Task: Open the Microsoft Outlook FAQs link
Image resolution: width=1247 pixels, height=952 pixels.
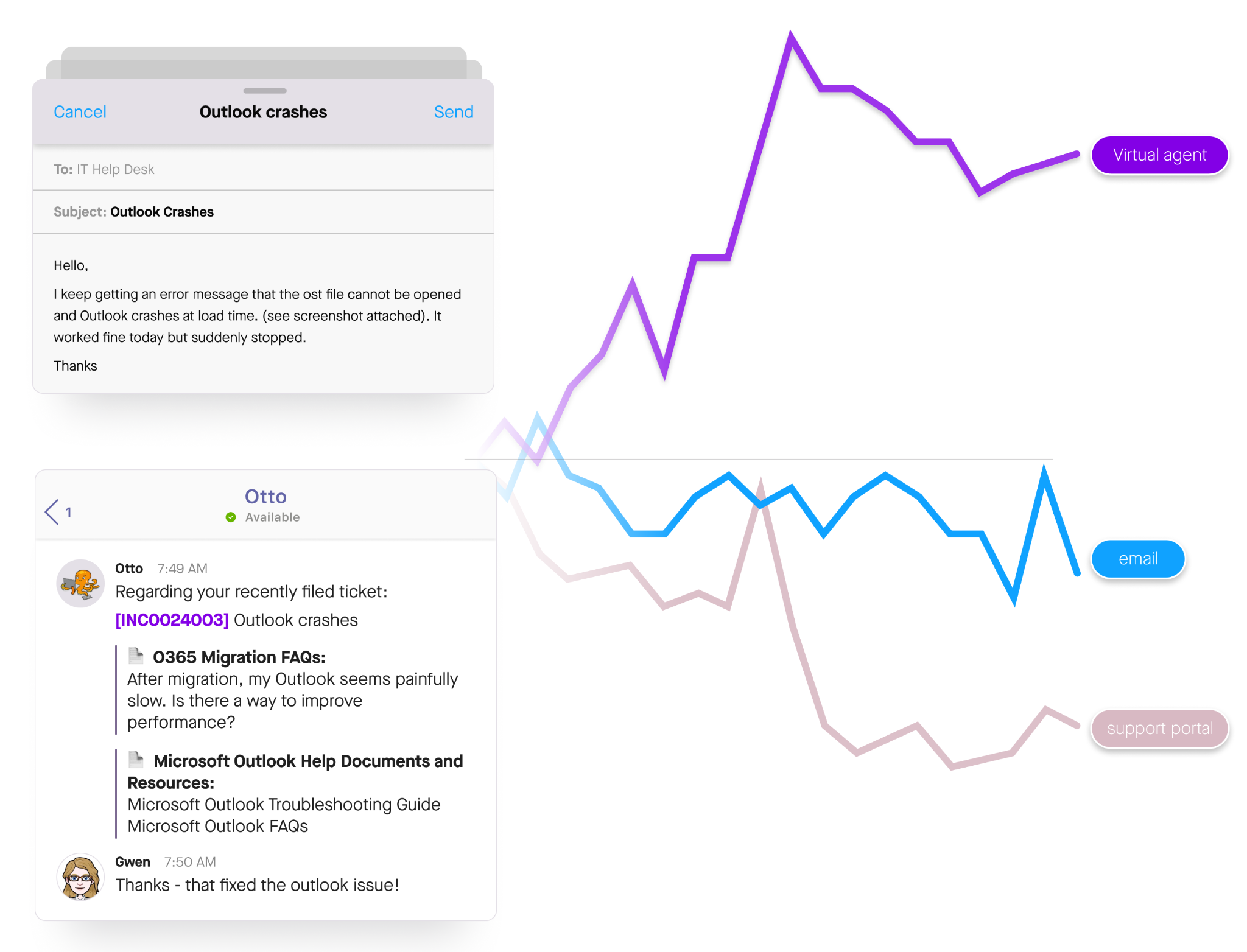Action: [x=217, y=826]
